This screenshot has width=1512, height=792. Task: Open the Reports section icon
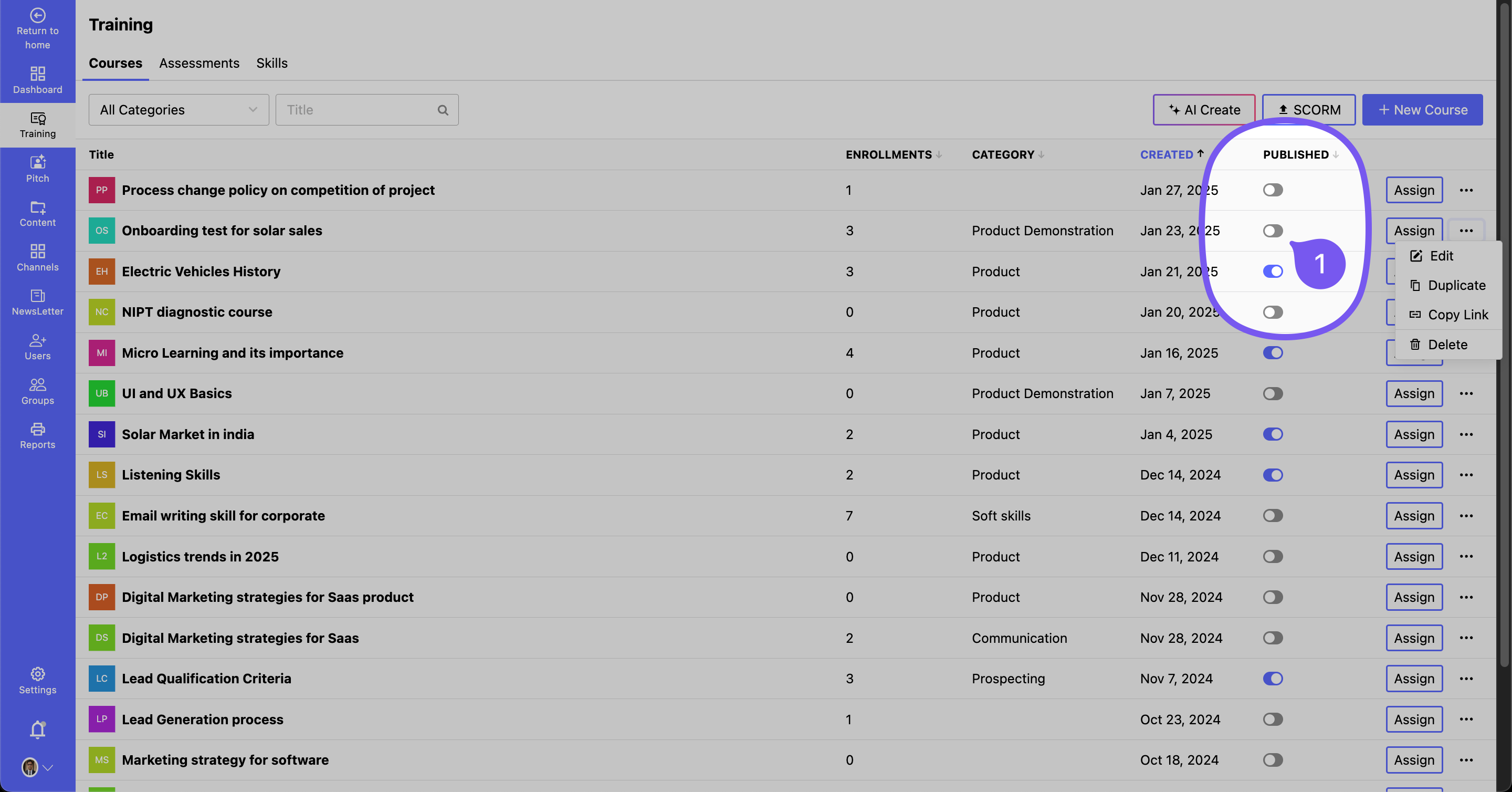[x=38, y=429]
